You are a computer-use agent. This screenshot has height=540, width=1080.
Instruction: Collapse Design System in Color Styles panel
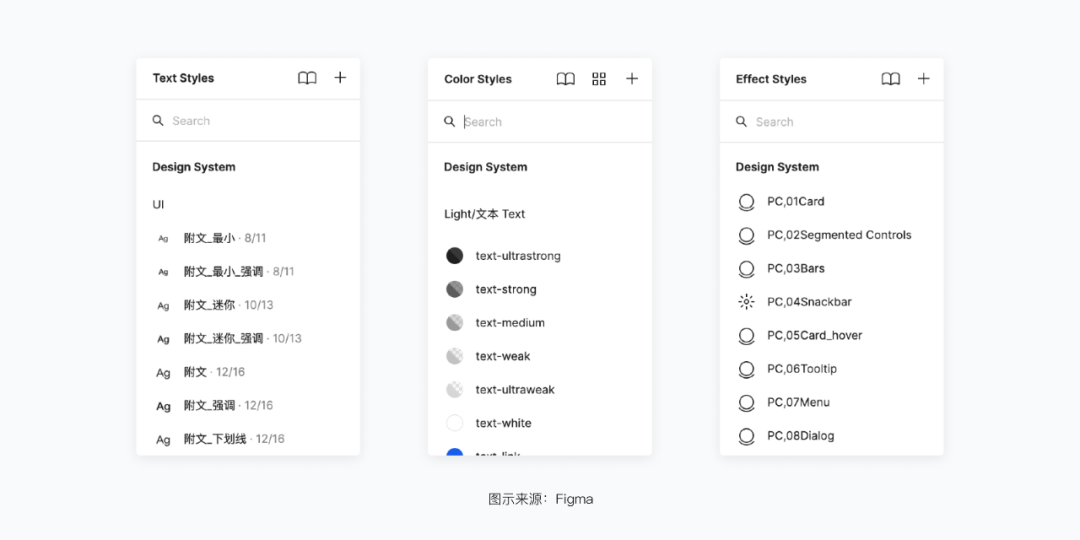[x=486, y=167]
